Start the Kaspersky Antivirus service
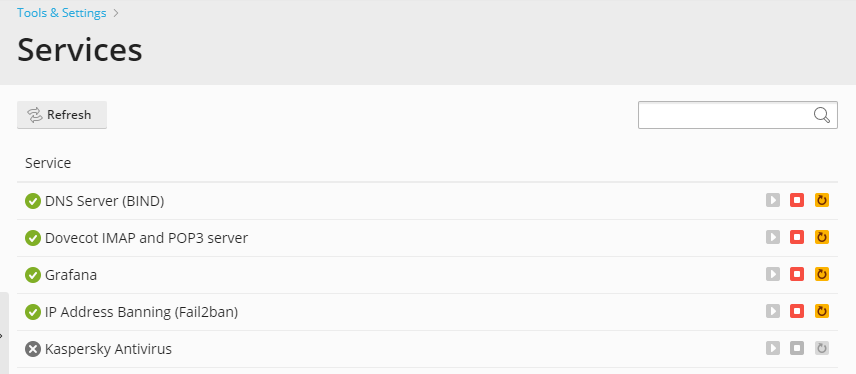The image size is (856, 374). coord(772,348)
